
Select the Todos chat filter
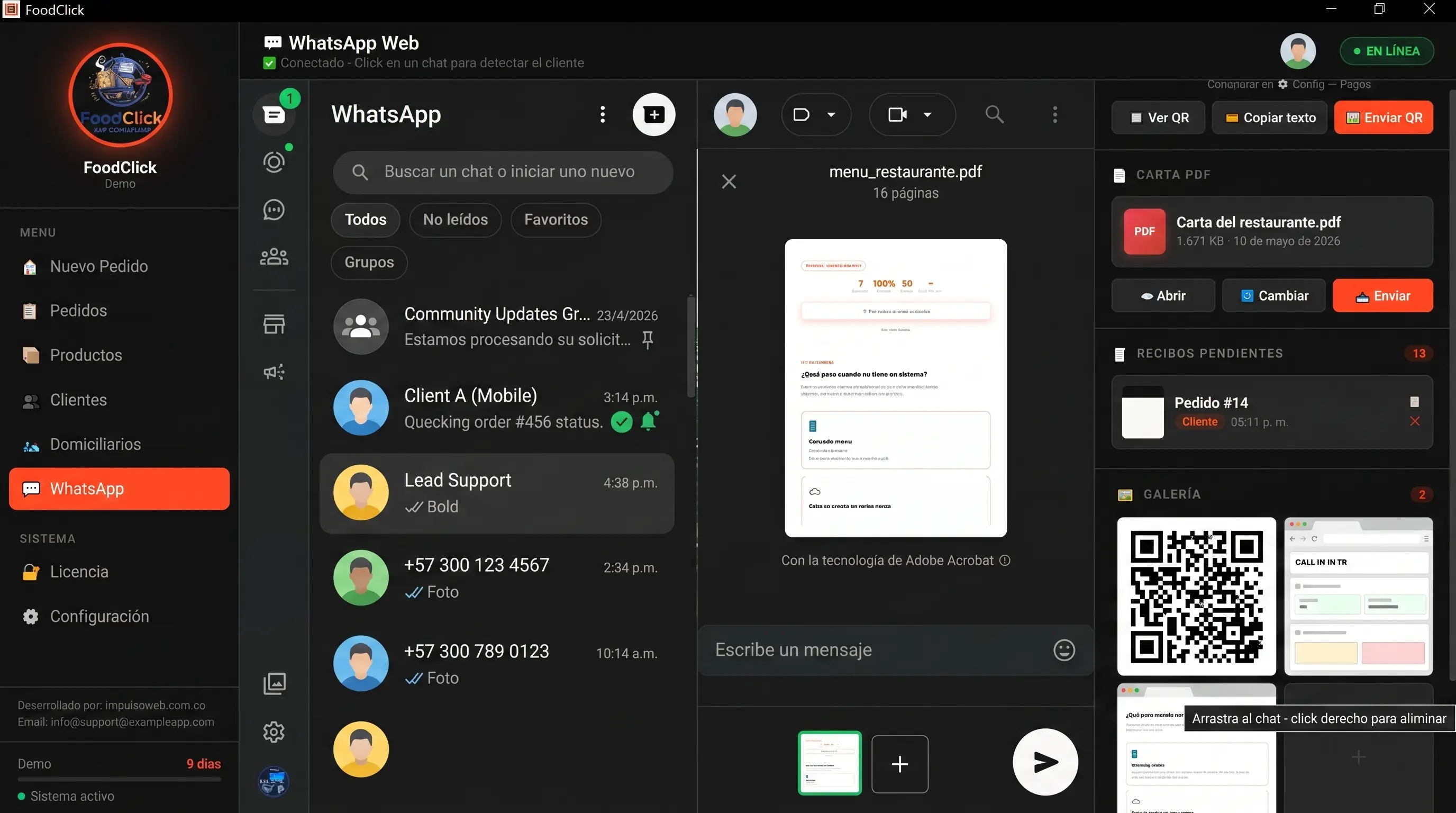point(365,219)
